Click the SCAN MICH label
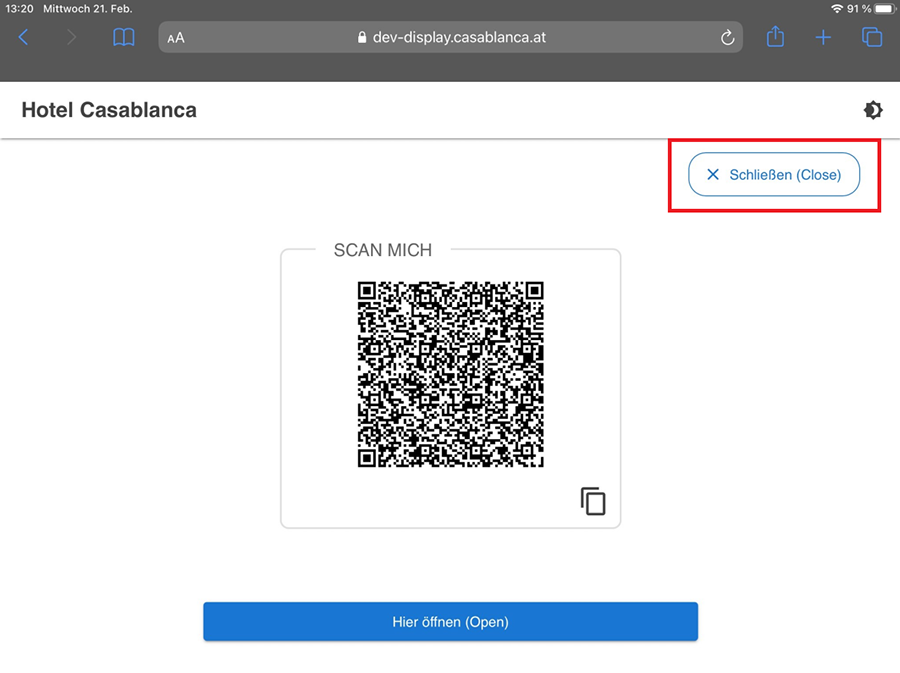 tap(383, 250)
